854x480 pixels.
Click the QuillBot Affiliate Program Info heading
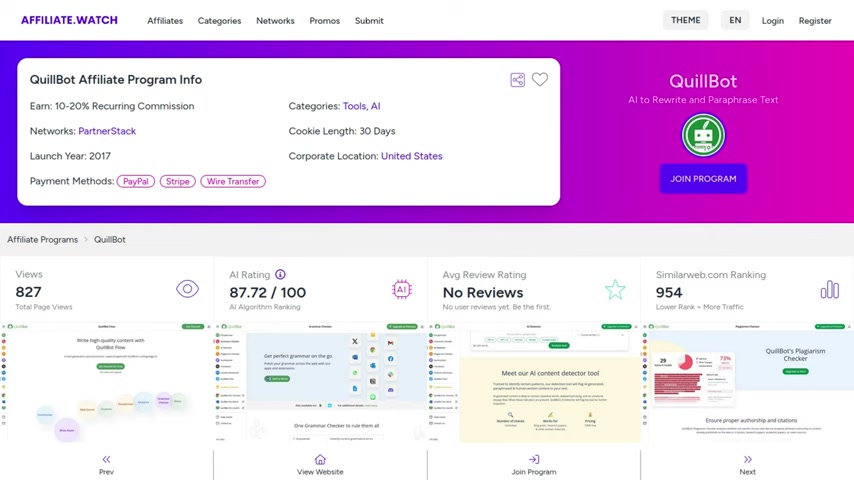pyautogui.click(x=115, y=80)
